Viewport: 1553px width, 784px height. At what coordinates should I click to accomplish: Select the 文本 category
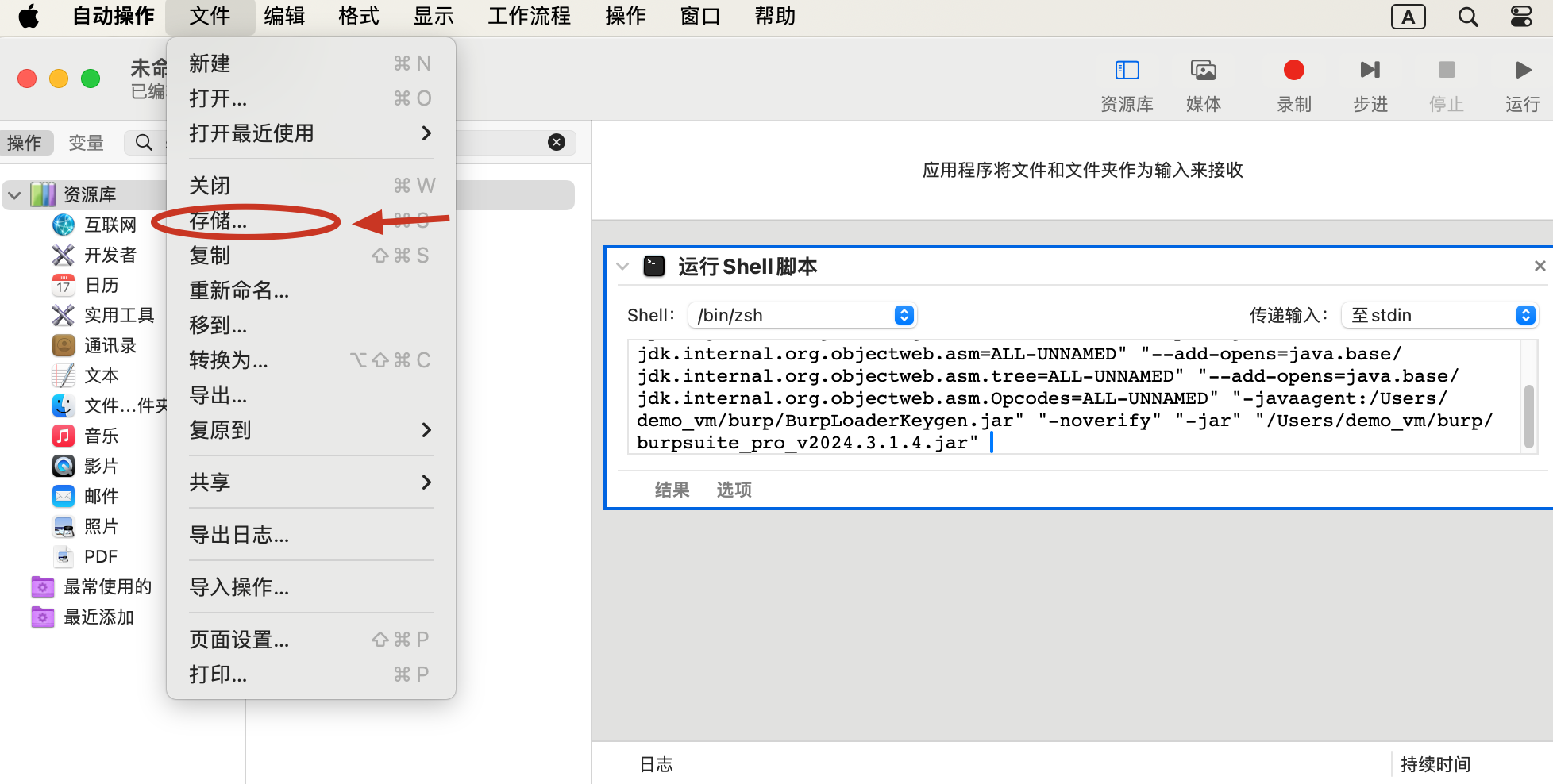[x=86, y=375]
